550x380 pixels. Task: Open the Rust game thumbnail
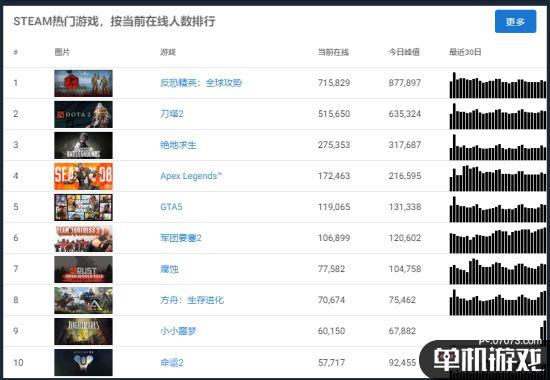[x=83, y=269]
